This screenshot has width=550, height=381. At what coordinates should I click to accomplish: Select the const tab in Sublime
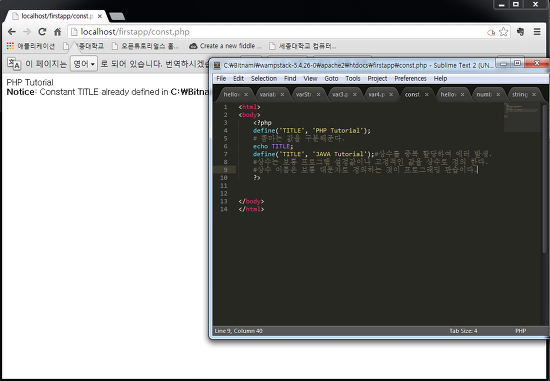click(412, 94)
